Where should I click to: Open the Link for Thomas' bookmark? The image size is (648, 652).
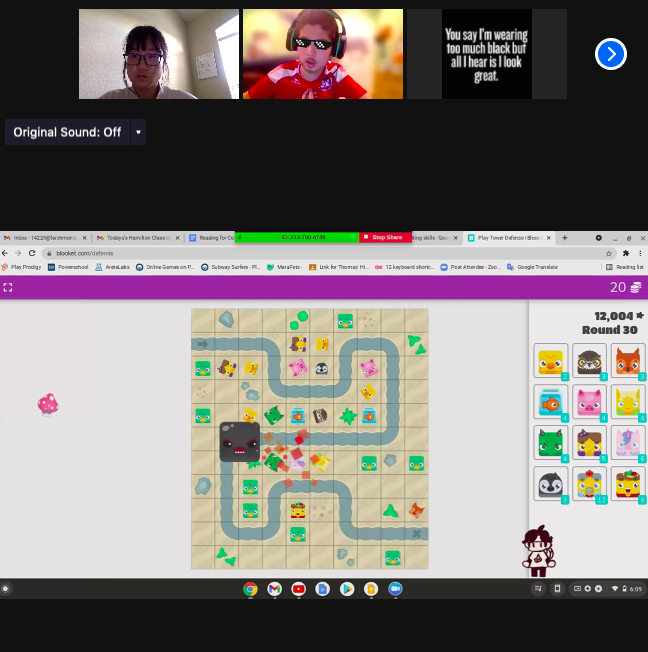coord(339,267)
